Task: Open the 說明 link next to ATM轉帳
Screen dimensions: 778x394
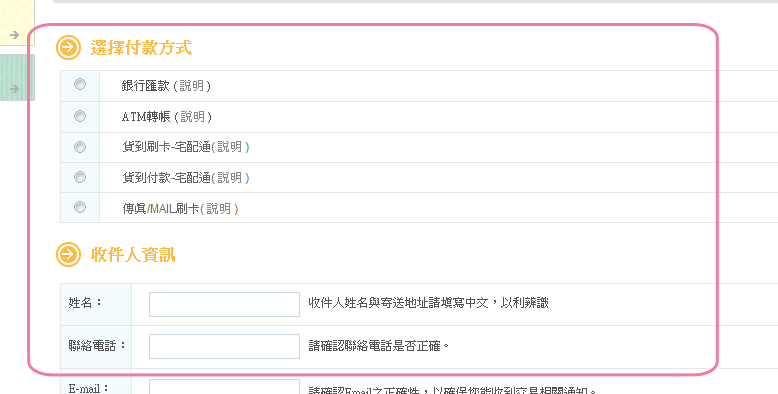Action: 193,117
